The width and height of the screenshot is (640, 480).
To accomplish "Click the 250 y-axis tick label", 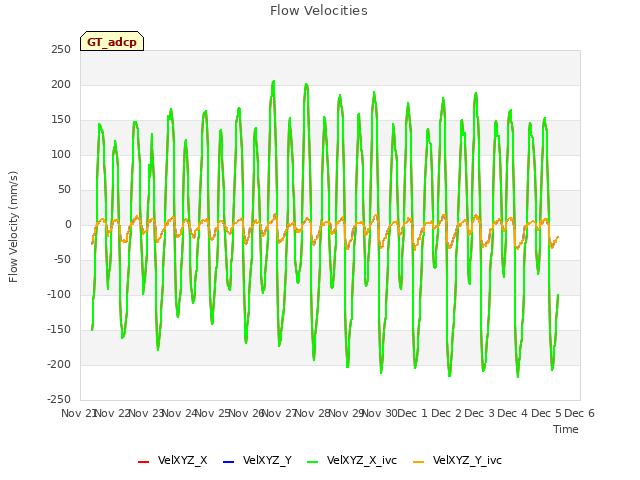I will pos(61,50).
